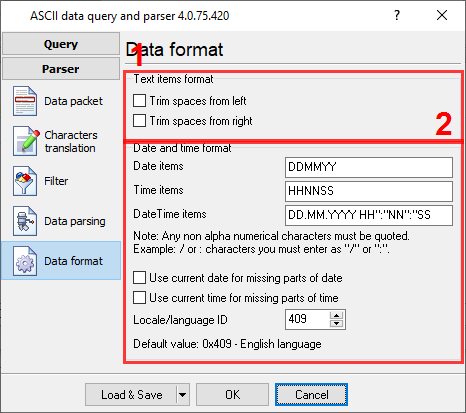
Task: Click the Load & Save button
Action: [x=131, y=395]
